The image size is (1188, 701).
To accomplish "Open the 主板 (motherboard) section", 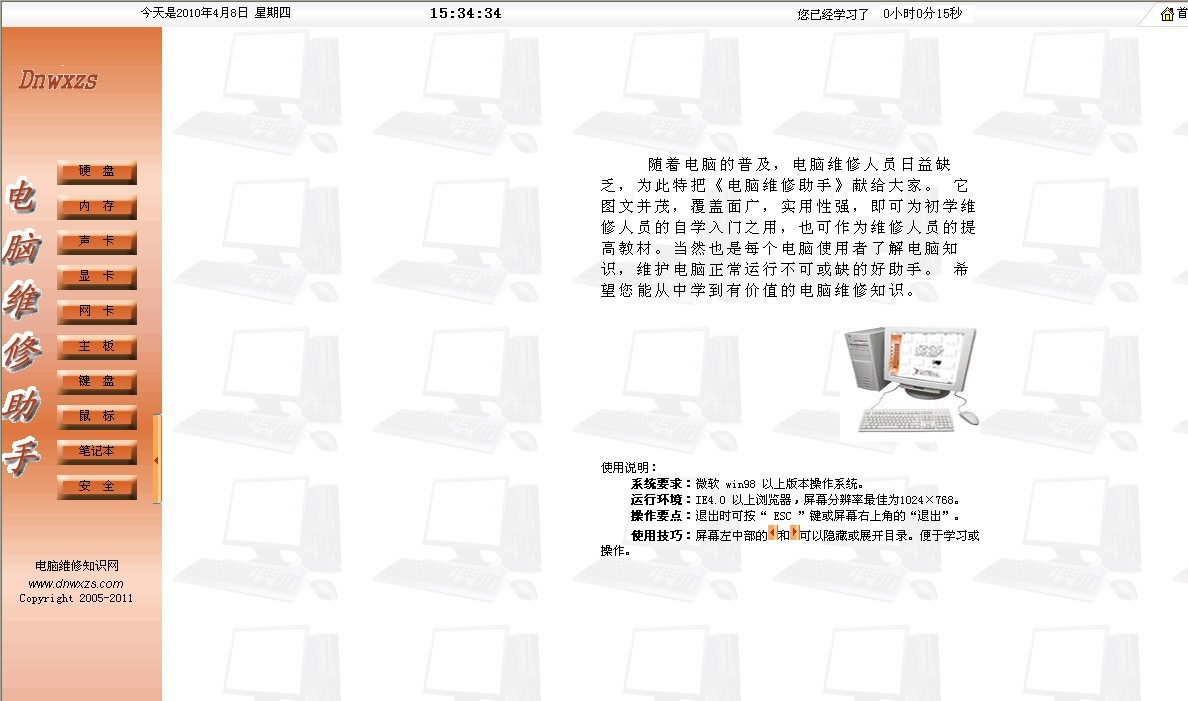I will coord(96,347).
